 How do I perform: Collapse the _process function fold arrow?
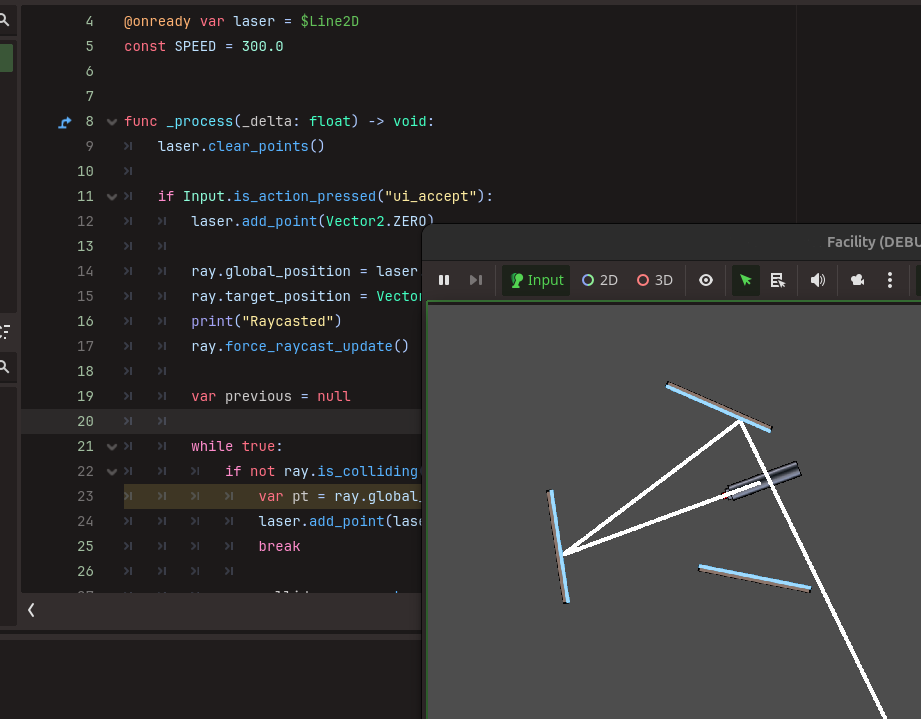point(112,122)
